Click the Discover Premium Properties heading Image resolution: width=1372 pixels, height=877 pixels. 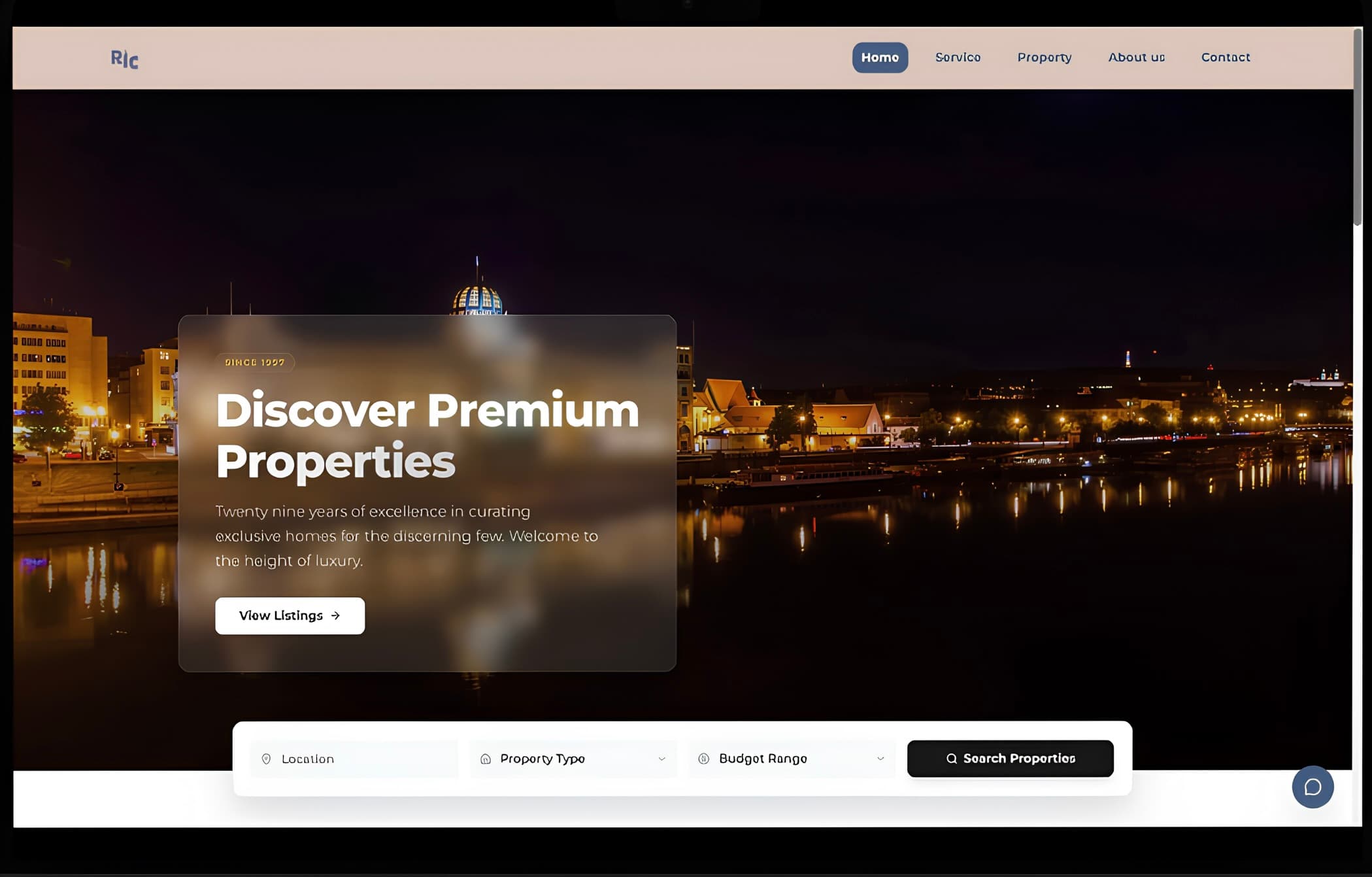tap(427, 435)
